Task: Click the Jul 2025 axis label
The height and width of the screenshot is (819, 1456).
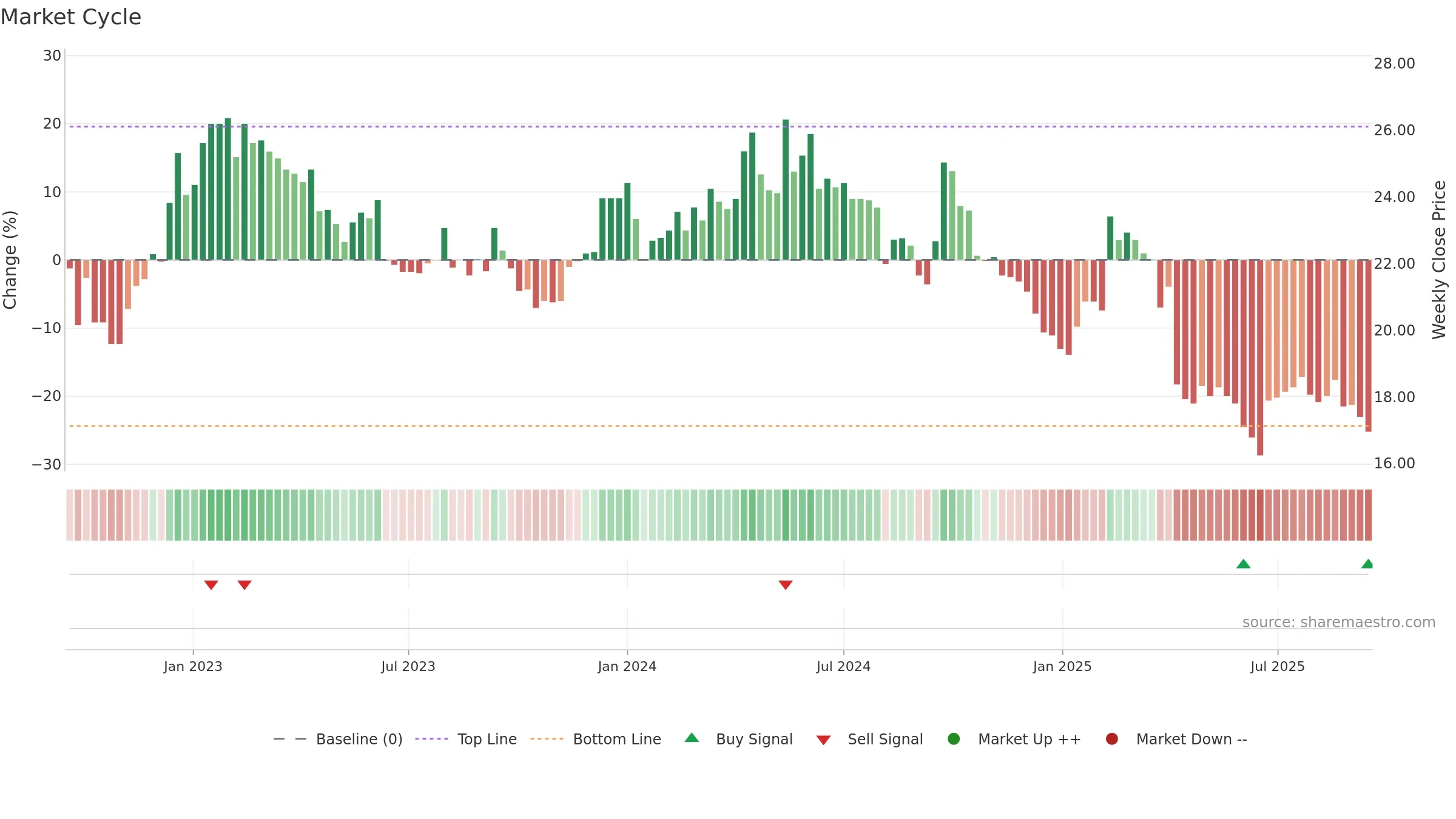Action: [1278, 666]
